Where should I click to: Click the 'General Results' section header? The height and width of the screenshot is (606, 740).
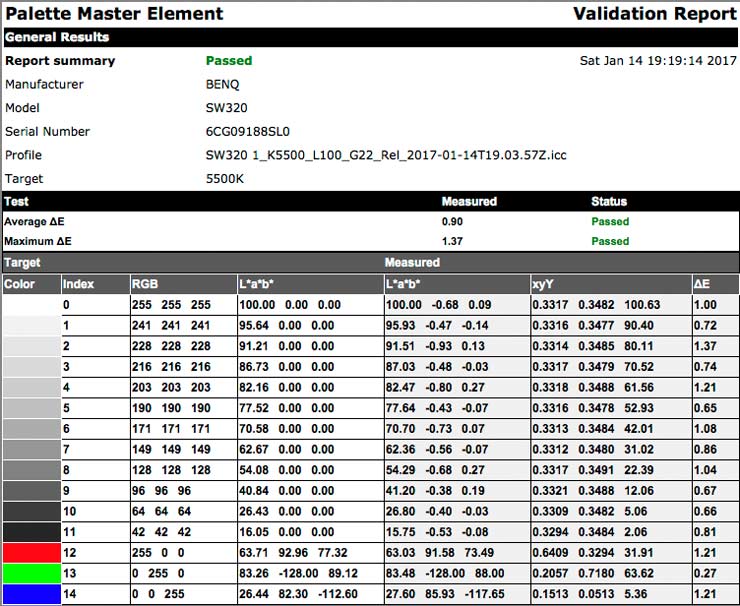point(370,37)
